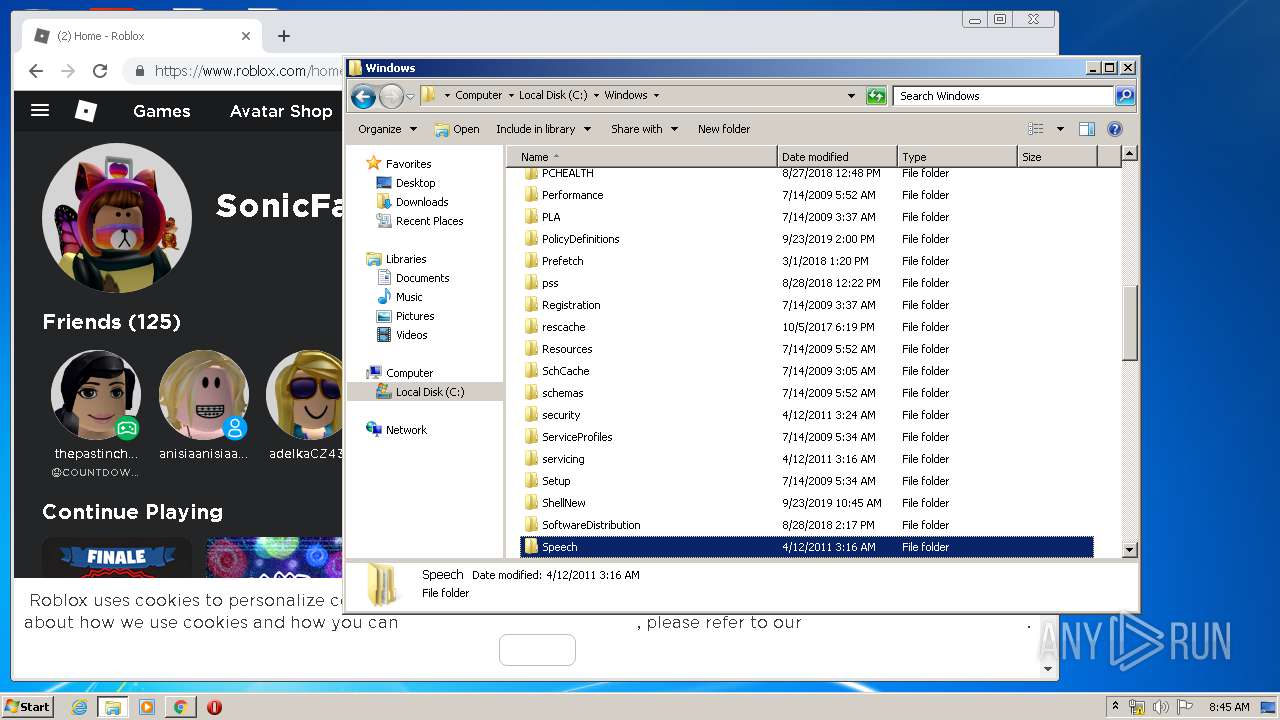Select Videos library
Image resolution: width=1280 pixels, height=720 pixels.
tap(411, 335)
